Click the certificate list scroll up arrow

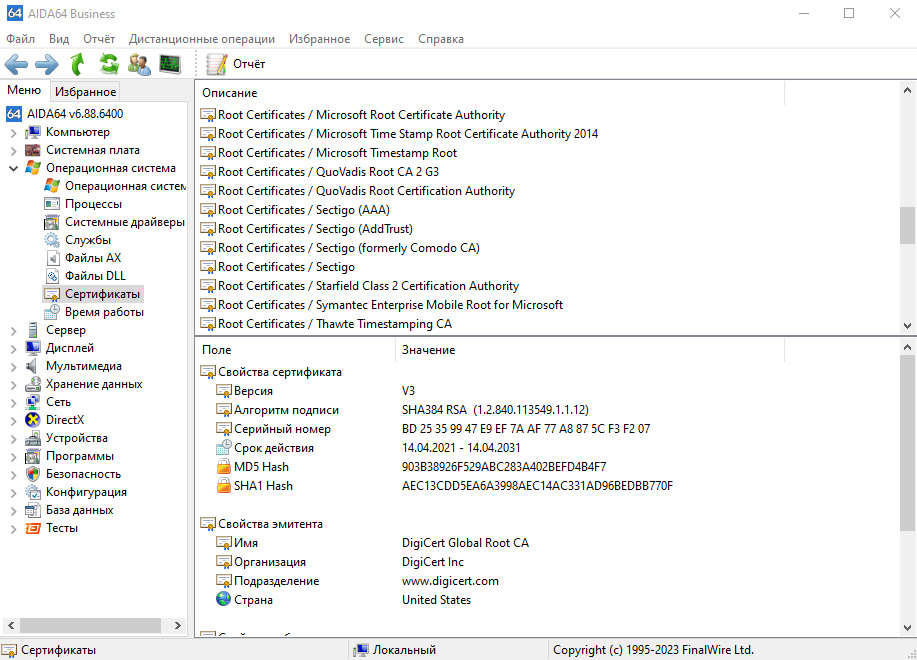[907, 91]
